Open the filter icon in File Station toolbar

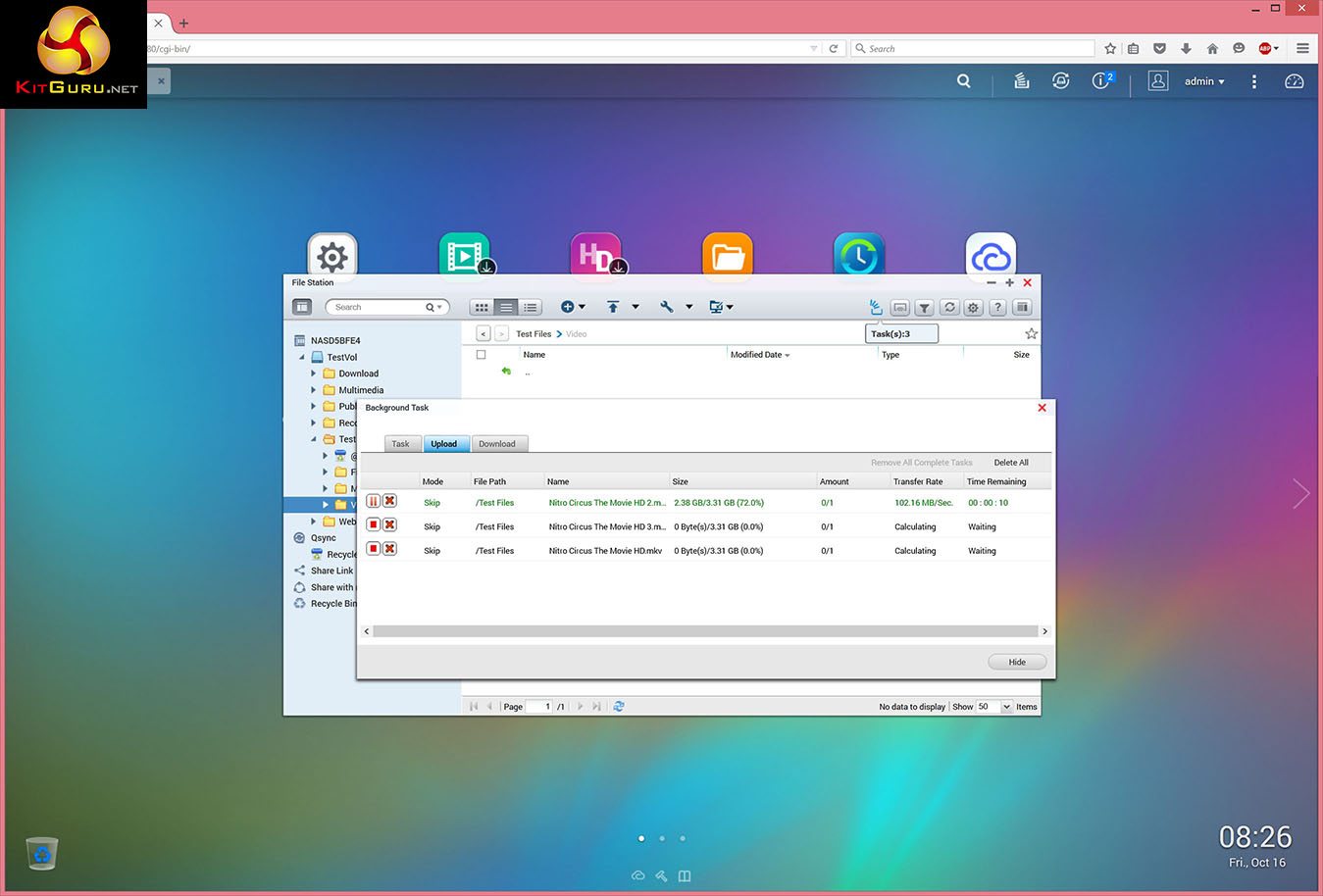point(924,308)
